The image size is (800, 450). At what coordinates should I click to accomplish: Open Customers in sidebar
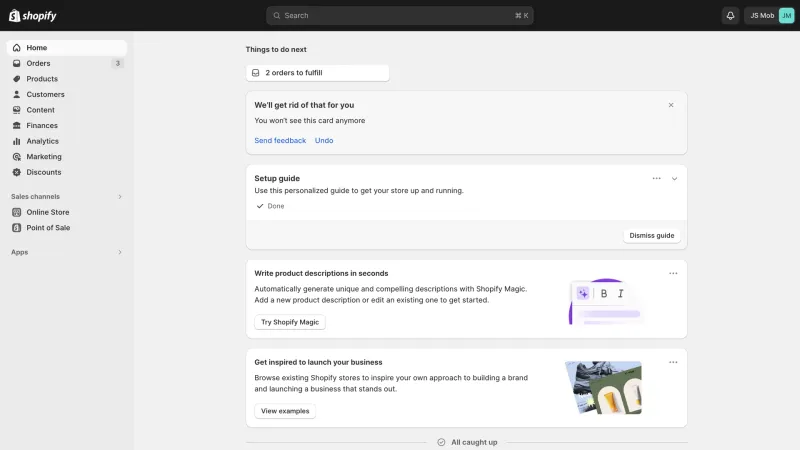67,94
